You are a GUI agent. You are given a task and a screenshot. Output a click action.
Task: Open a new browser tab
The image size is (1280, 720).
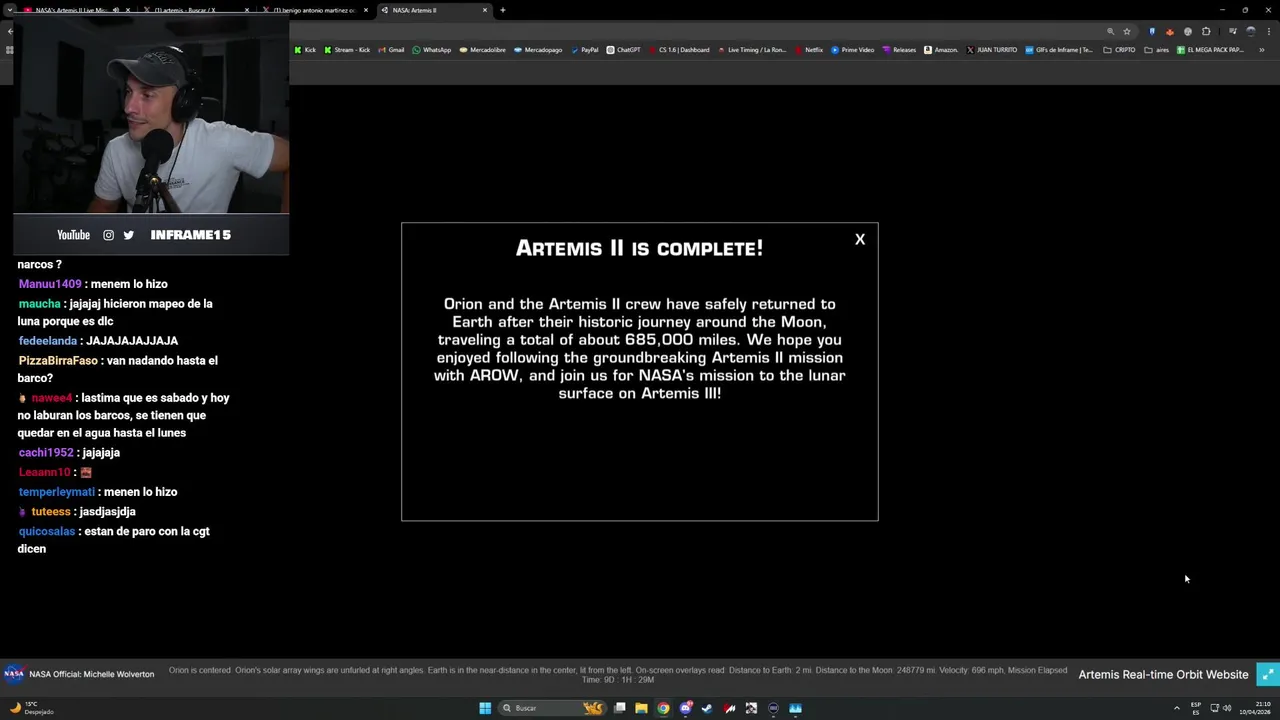[502, 10]
